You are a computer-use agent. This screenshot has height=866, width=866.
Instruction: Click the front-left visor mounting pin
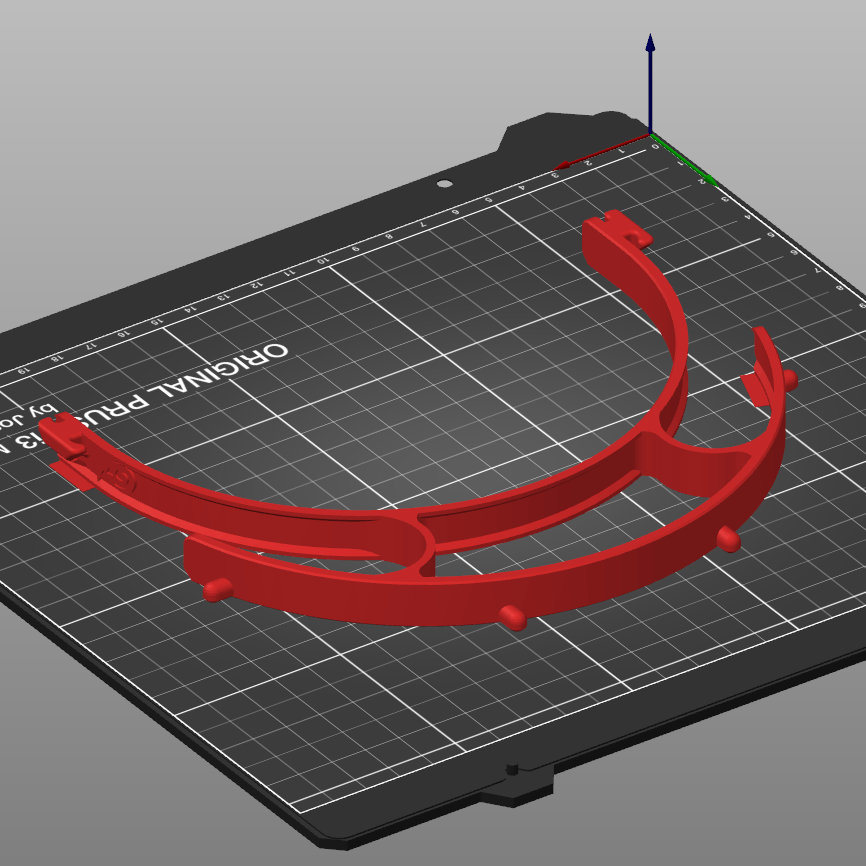tap(218, 589)
